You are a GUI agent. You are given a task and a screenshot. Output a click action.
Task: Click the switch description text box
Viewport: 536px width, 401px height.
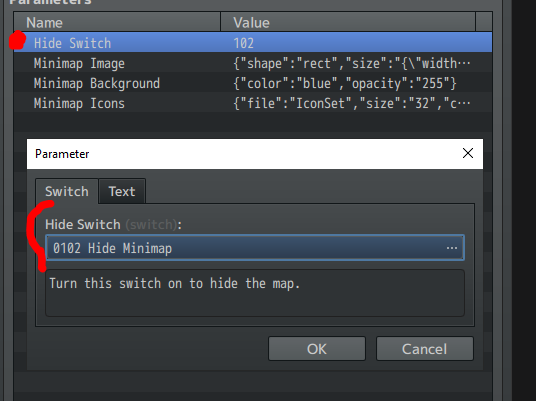pos(255,293)
